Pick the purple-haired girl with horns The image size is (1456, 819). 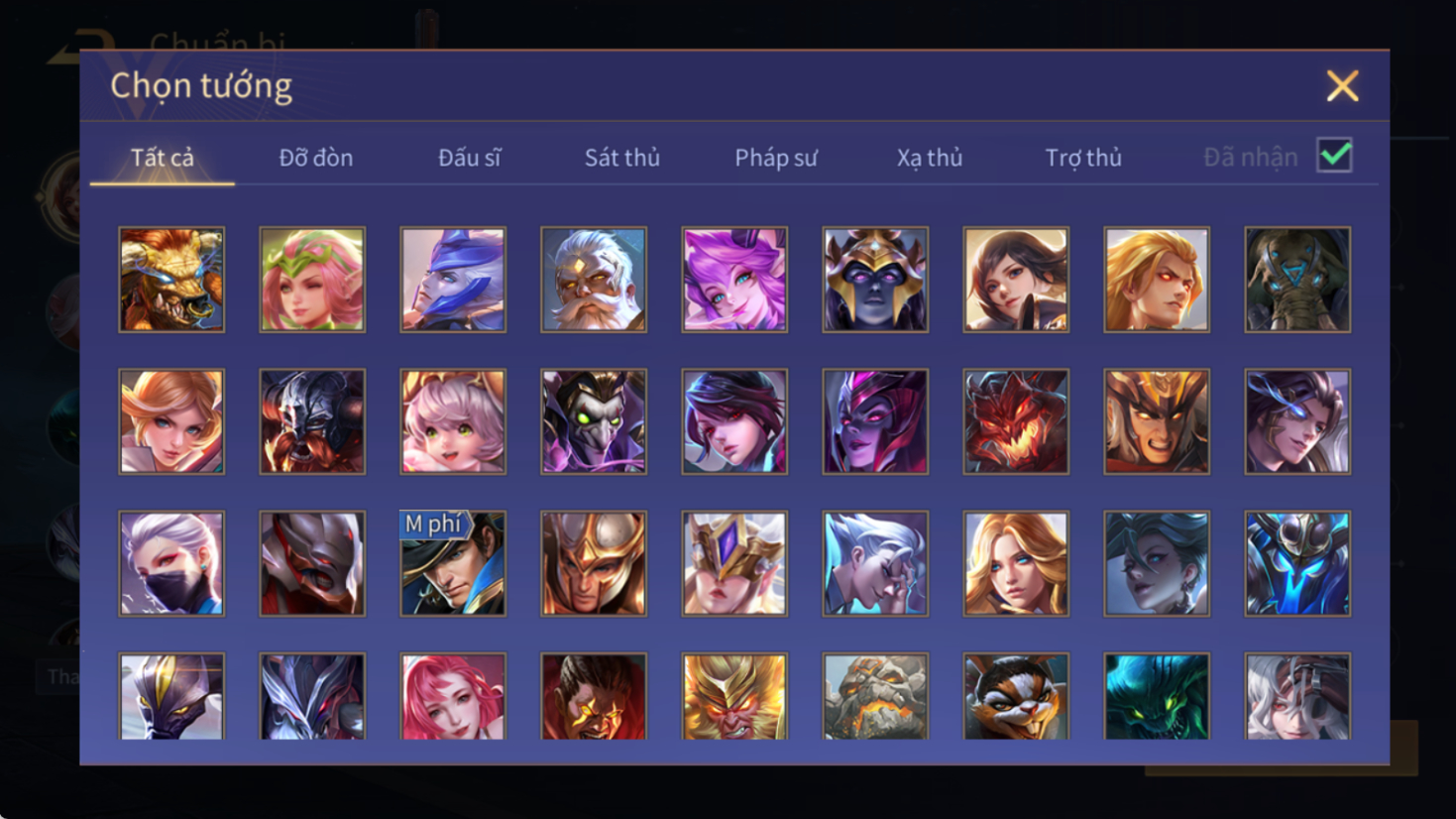[x=734, y=280]
